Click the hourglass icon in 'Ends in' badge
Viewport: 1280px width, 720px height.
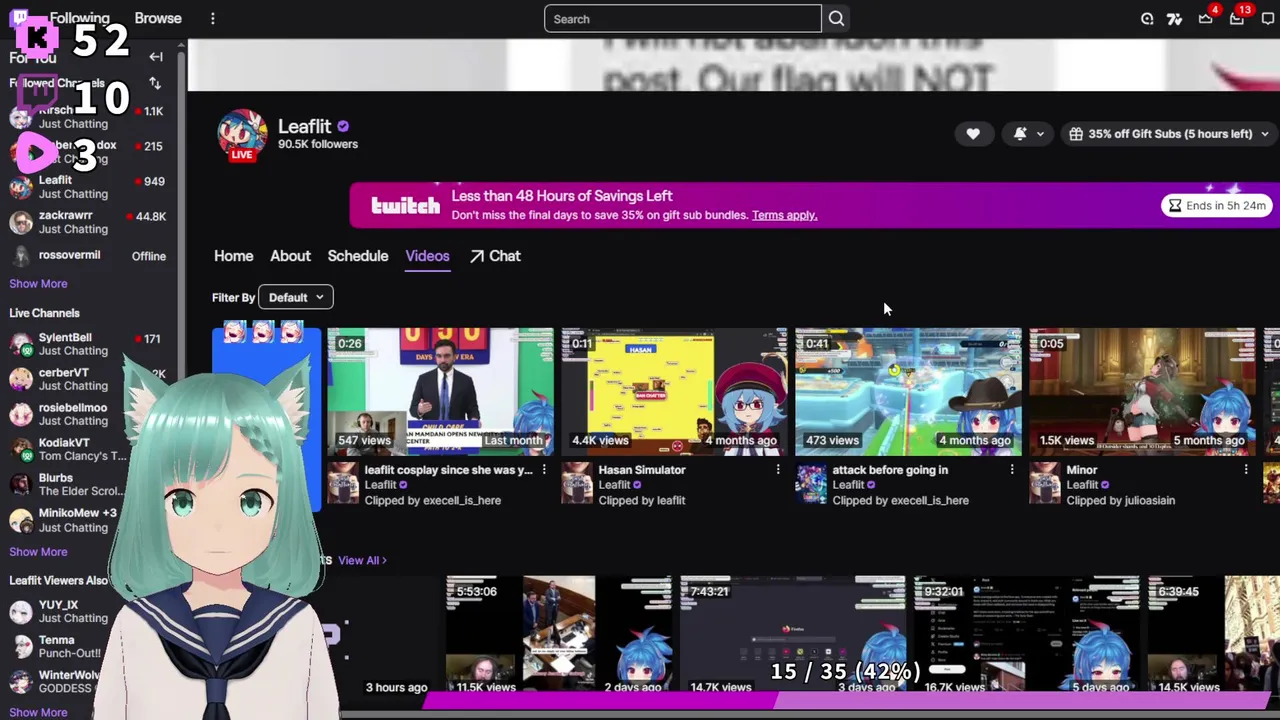click(1175, 206)
